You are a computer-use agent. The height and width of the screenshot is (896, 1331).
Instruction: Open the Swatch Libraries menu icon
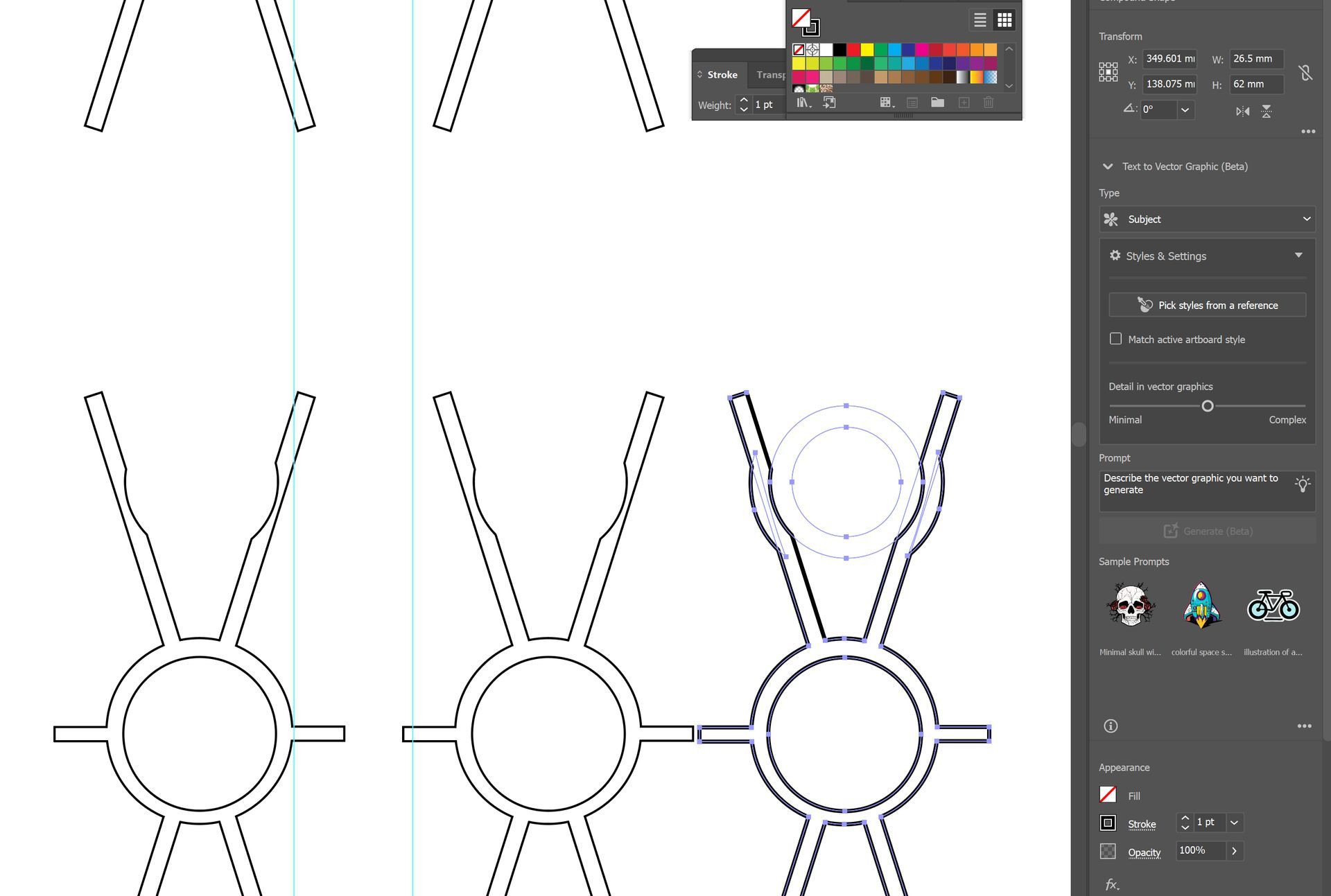[x=803, y=103]
